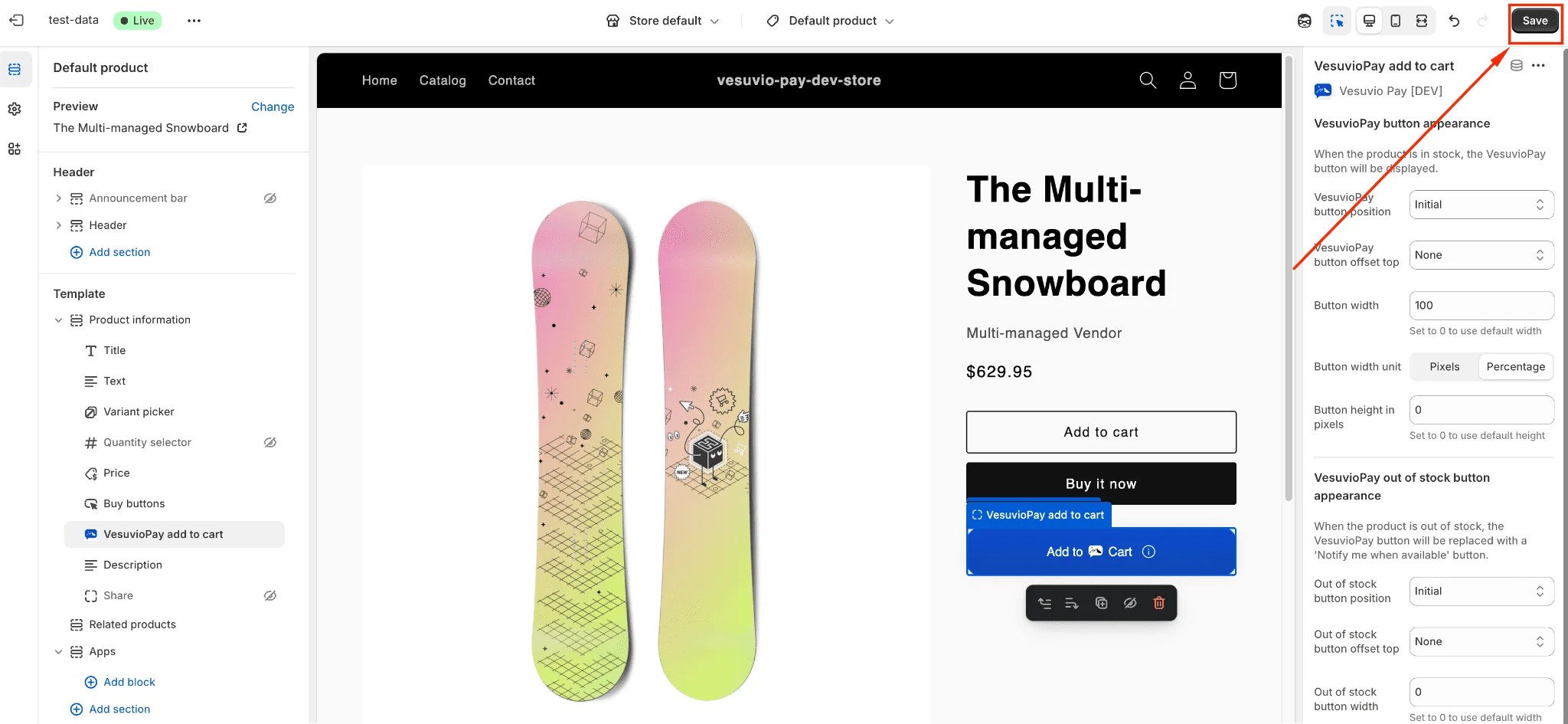Open theme settings gear in sidebar
The width and height of the screenshot is (1568, 724).
(15, 109)
